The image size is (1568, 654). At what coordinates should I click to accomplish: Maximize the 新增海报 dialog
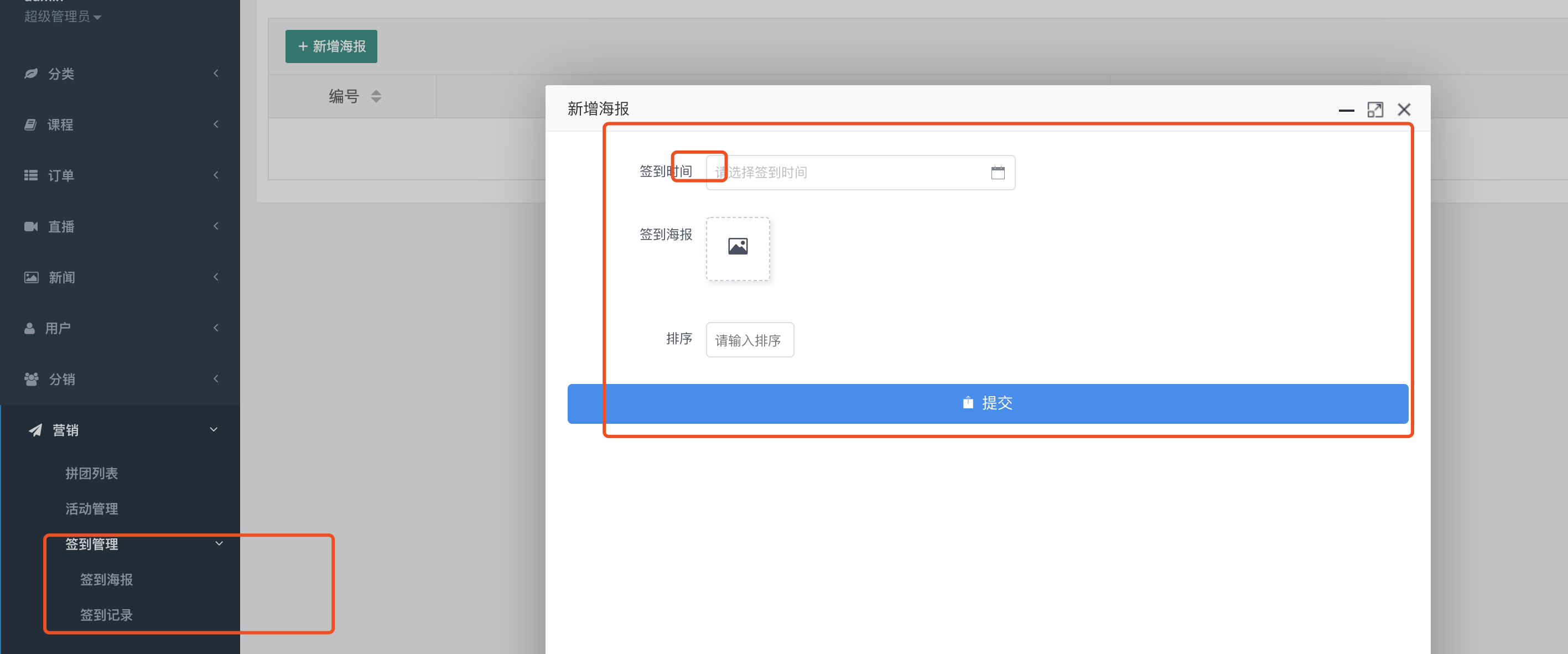[x=1375, y=110]
